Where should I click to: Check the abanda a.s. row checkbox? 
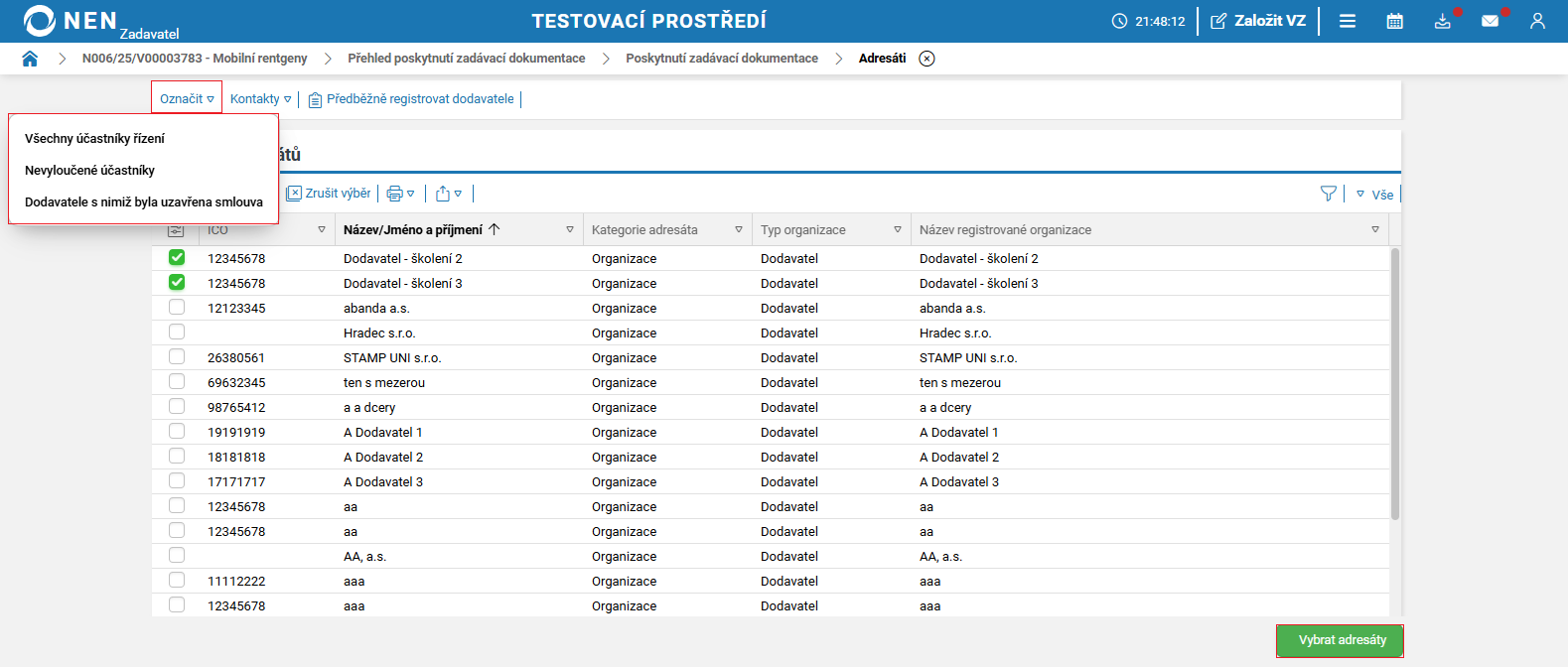point(177,307)
